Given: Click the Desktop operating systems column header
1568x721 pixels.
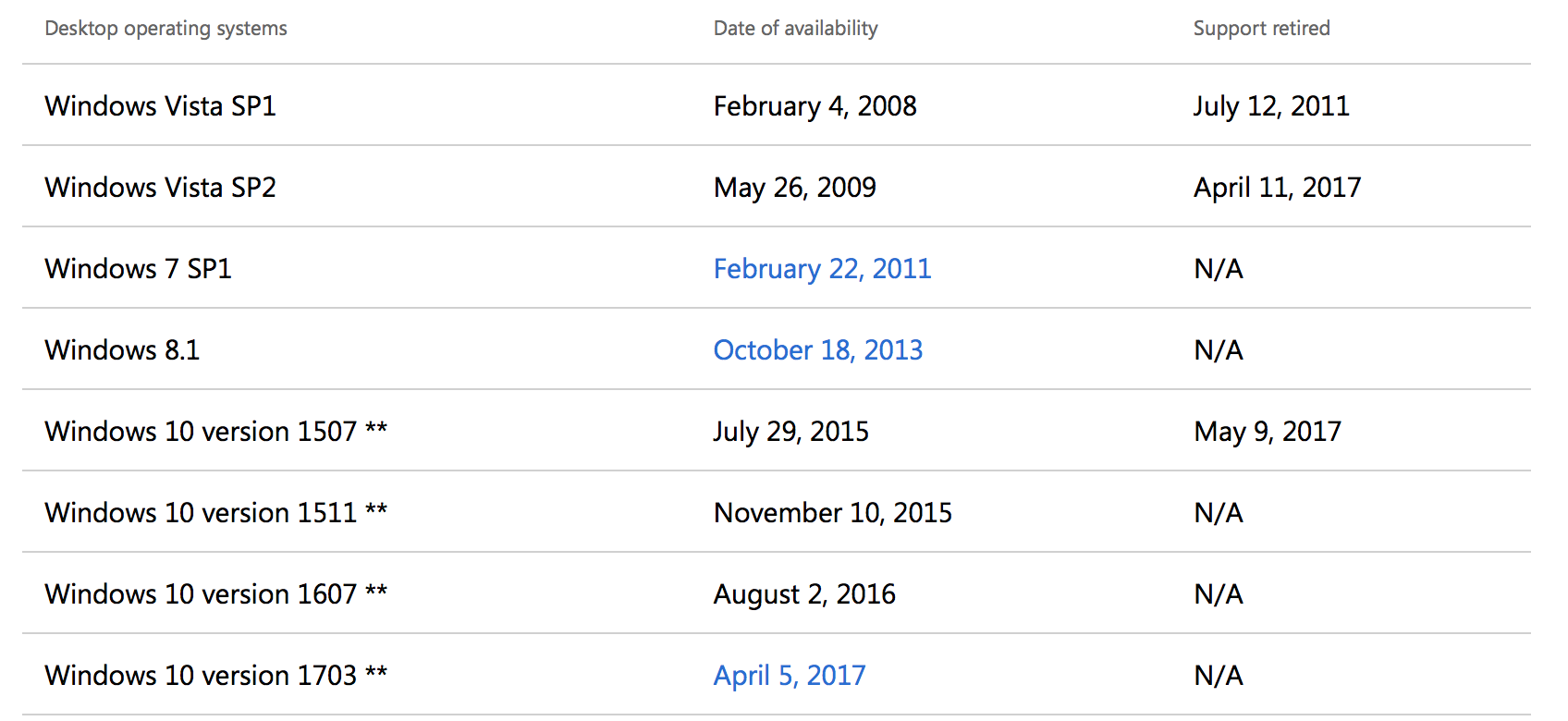Looking at the screenshot, I should pos(165,29).
